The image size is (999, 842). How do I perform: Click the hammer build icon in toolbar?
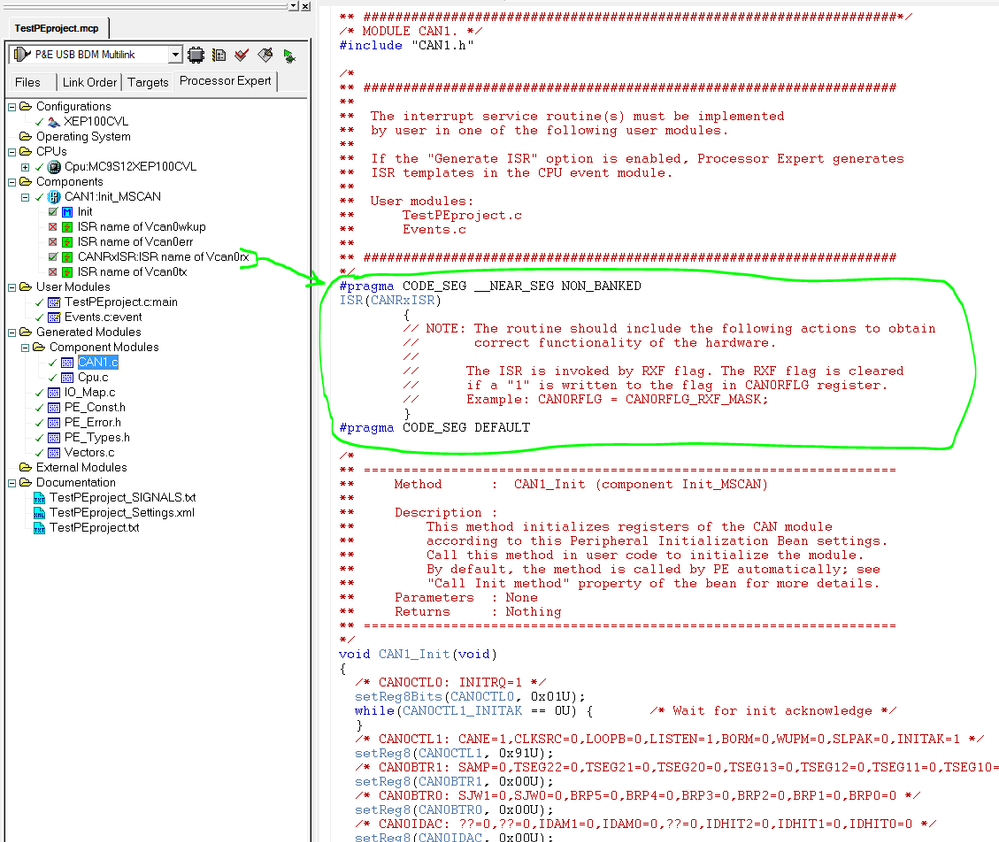(265, 55)
